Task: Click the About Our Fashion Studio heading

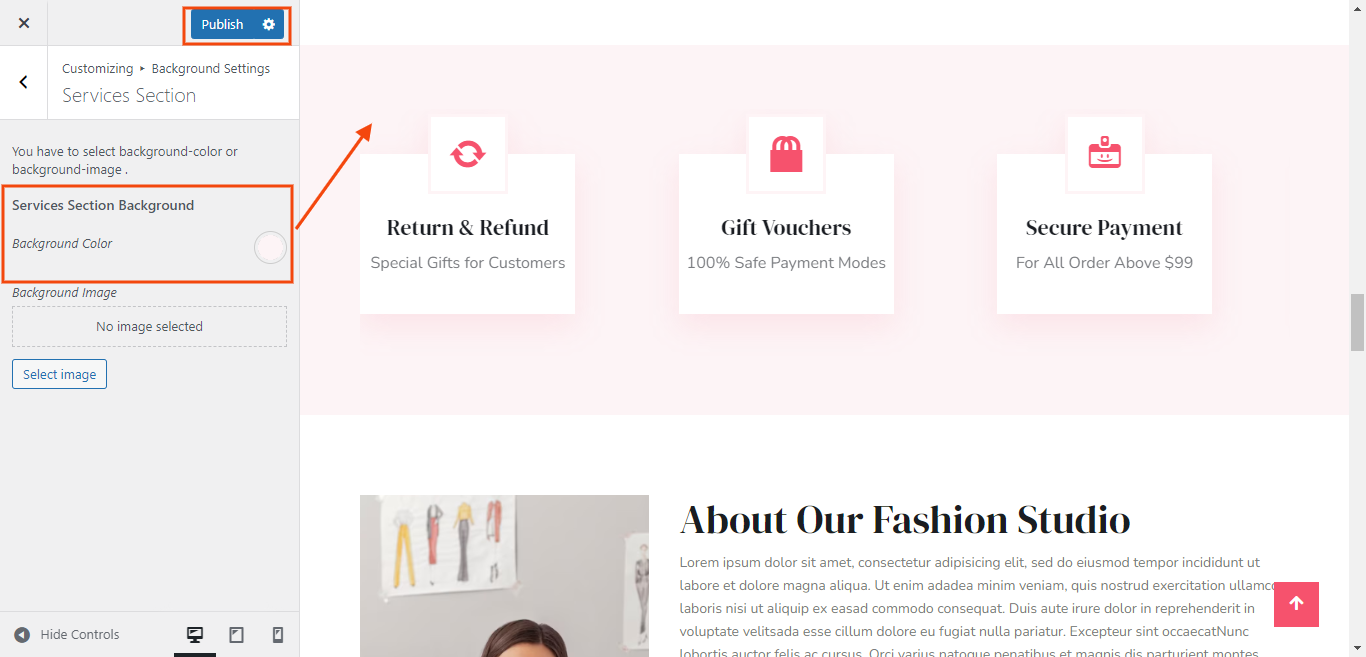Action: (x=905, y=520)
